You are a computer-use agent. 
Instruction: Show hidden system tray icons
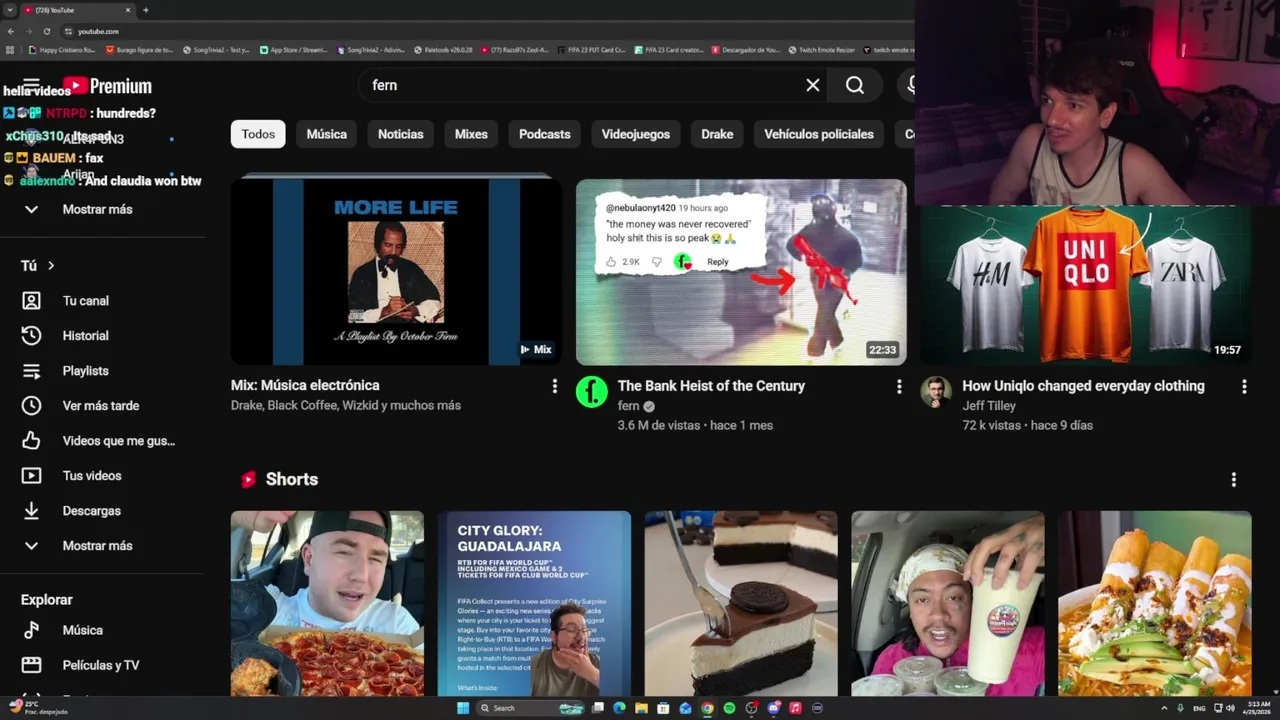(1164, 708)
